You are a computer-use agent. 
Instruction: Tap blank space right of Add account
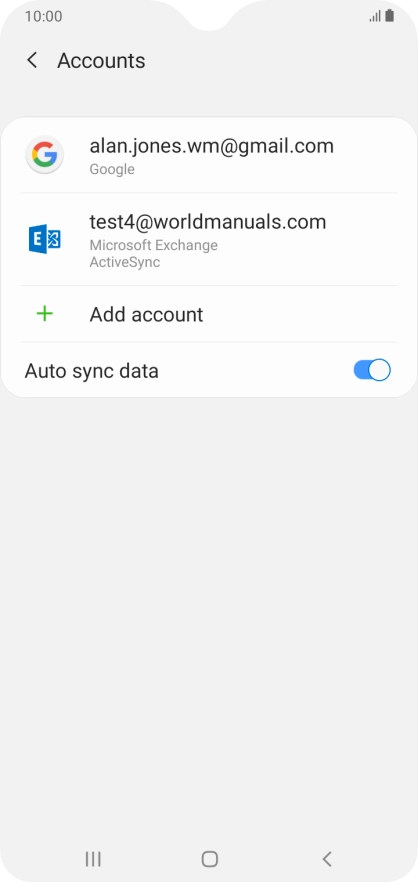pos(301,314)
